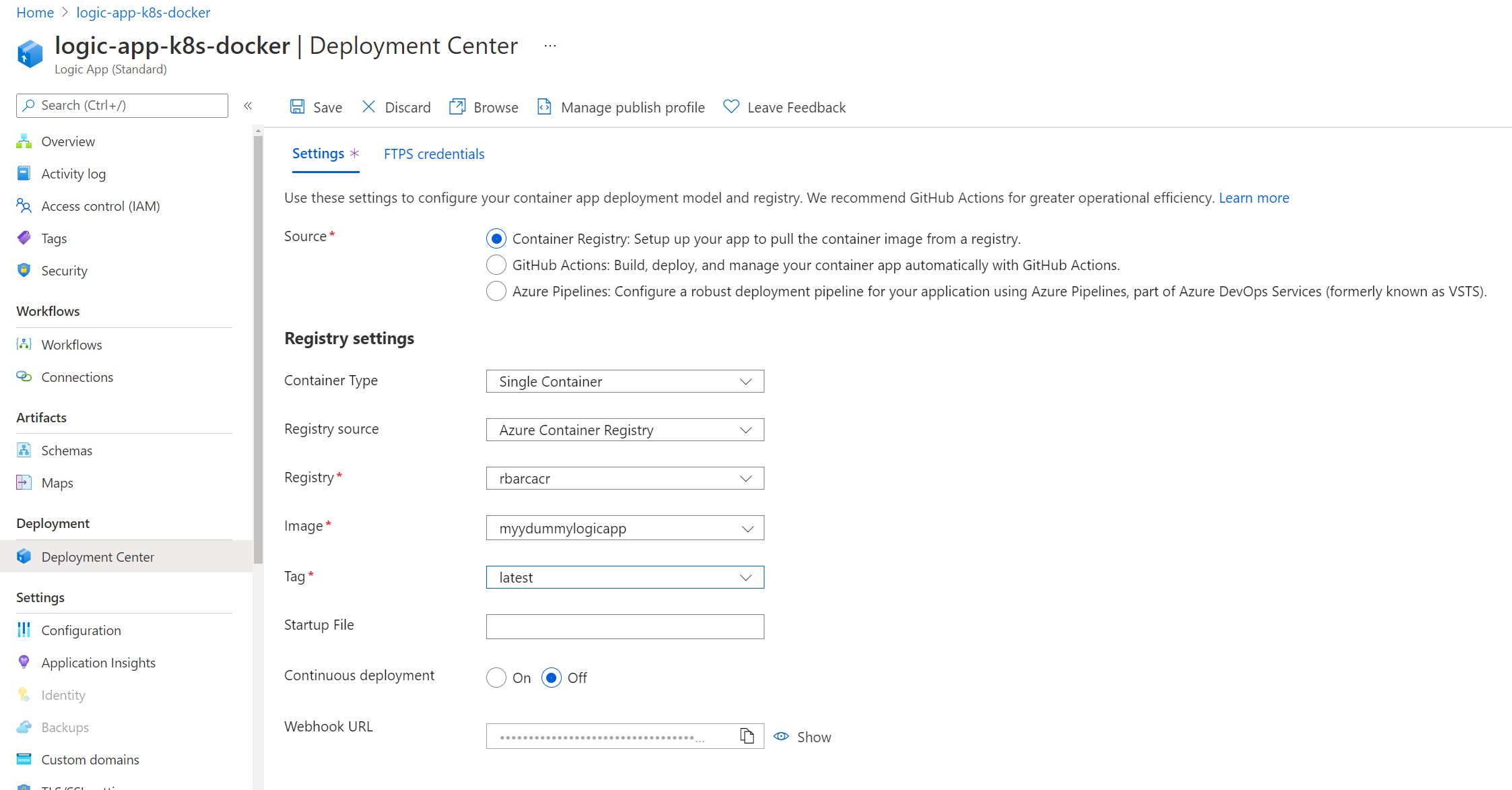Screen dimensions: 1512x790
Task: Click the Learn more link
Action: click(x=1253, y=197)
